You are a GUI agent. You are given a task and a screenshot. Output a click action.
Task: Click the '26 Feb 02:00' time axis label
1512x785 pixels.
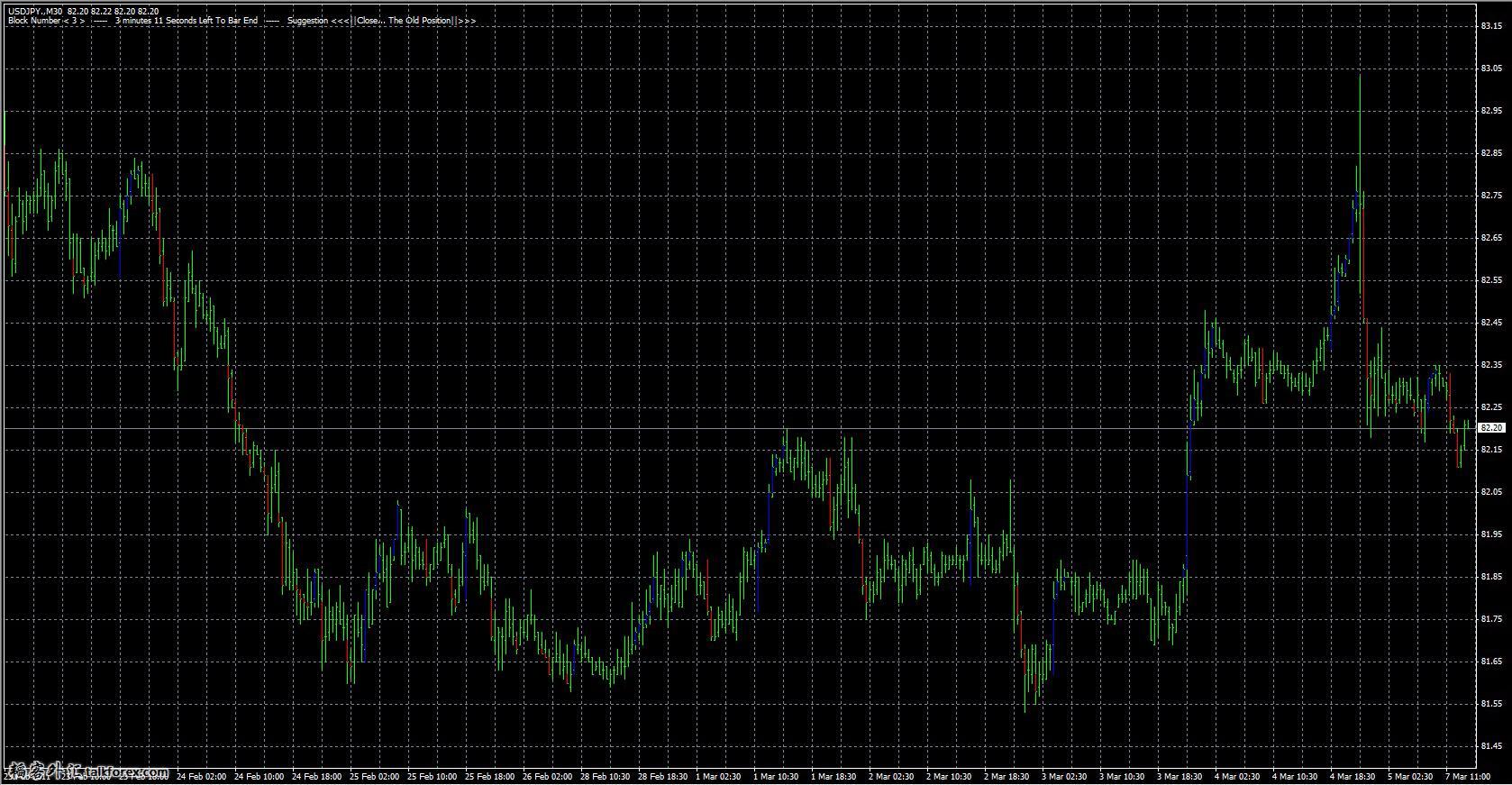[x=547, y=776]
